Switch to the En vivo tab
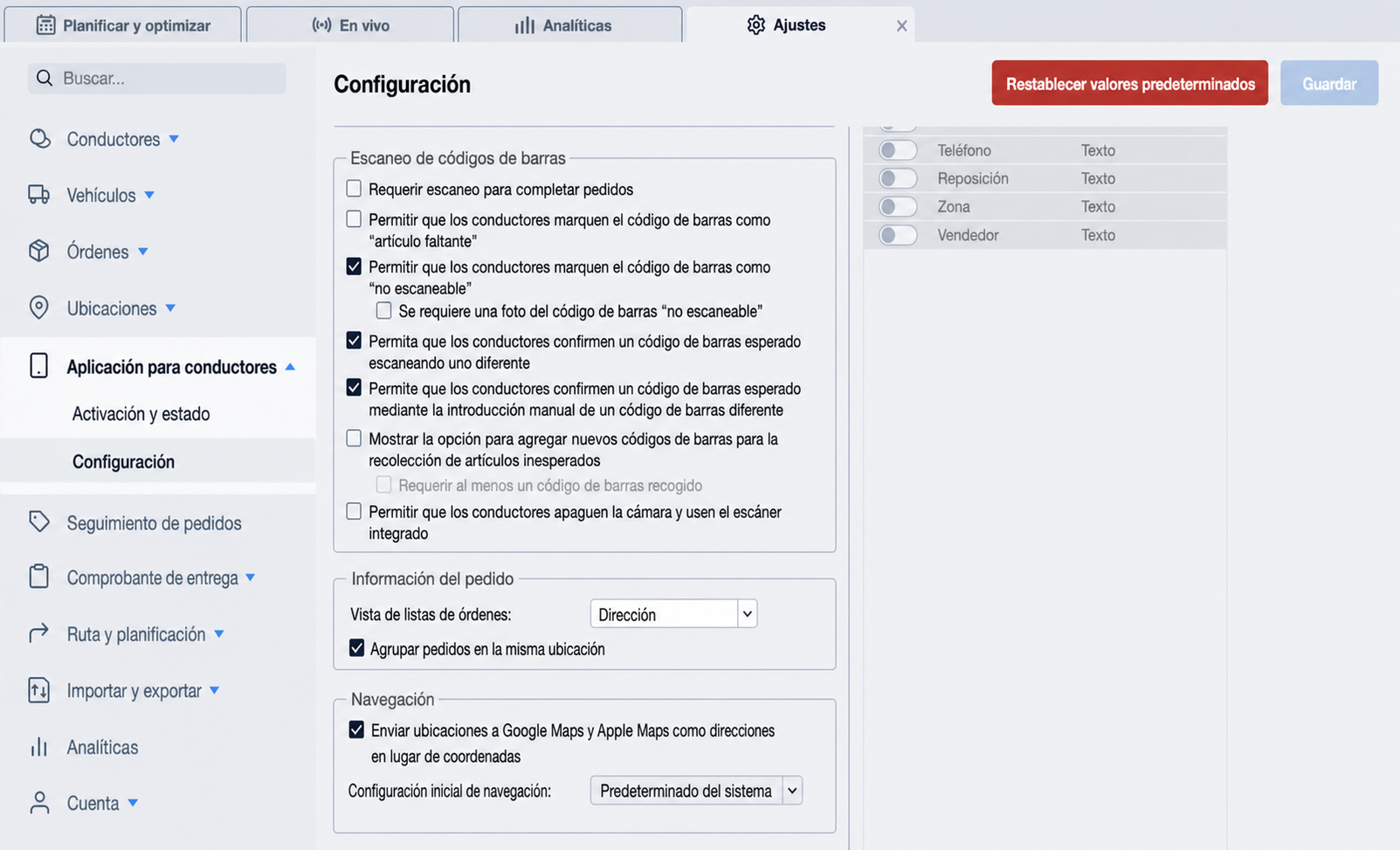Viewport: 1400px width, 850px height. pos(350,25)
